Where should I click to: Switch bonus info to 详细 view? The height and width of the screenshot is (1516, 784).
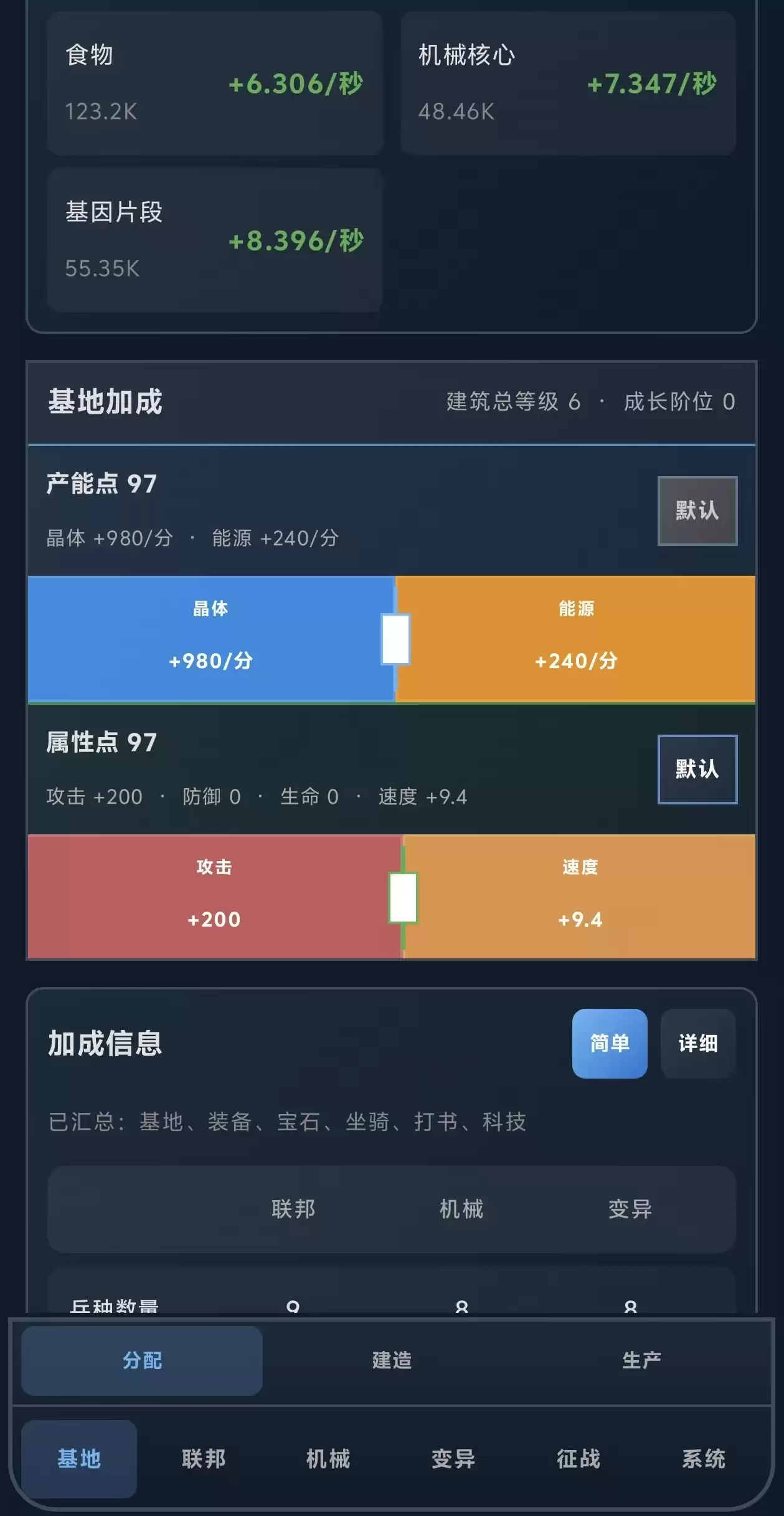pos(698,1043)
